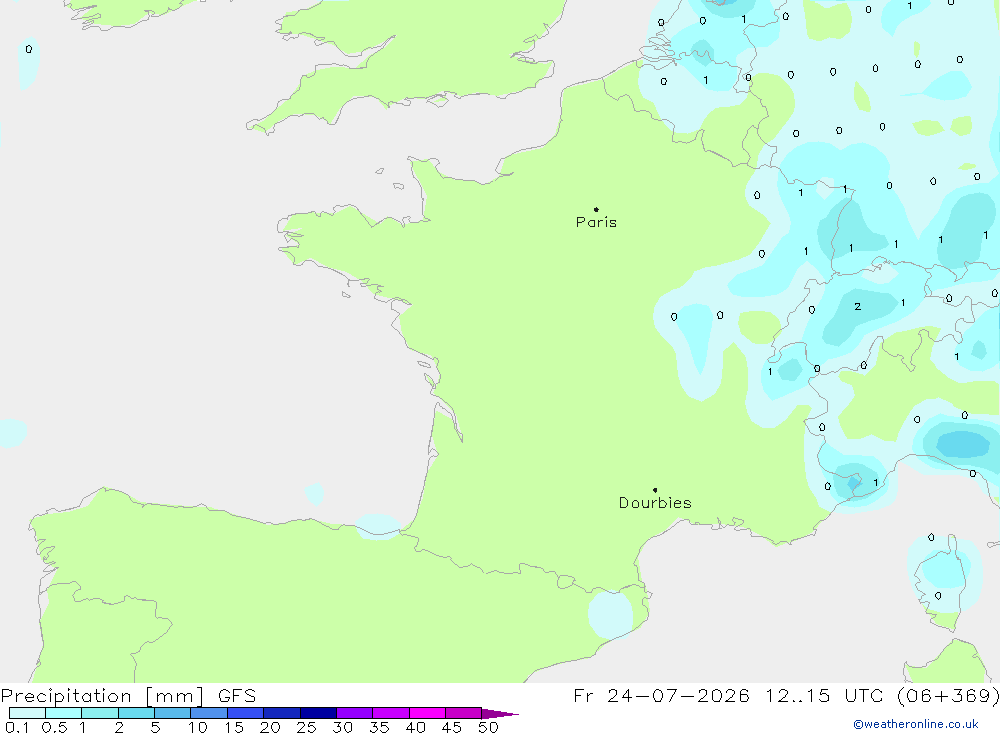Click the 30 mm purple legend swatch
The width and height of the screenshot is (1000, 733).
(354, 713)
